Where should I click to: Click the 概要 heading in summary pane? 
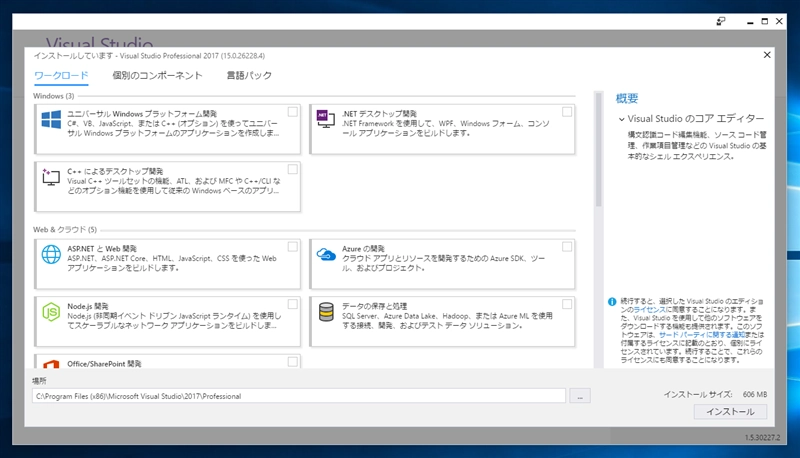[x=627, y=98]
